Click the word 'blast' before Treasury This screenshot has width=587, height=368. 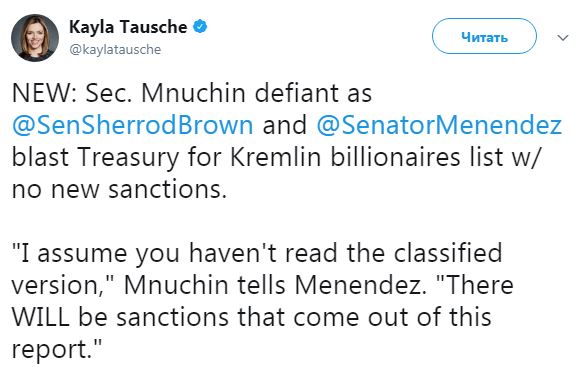[40, 157]
